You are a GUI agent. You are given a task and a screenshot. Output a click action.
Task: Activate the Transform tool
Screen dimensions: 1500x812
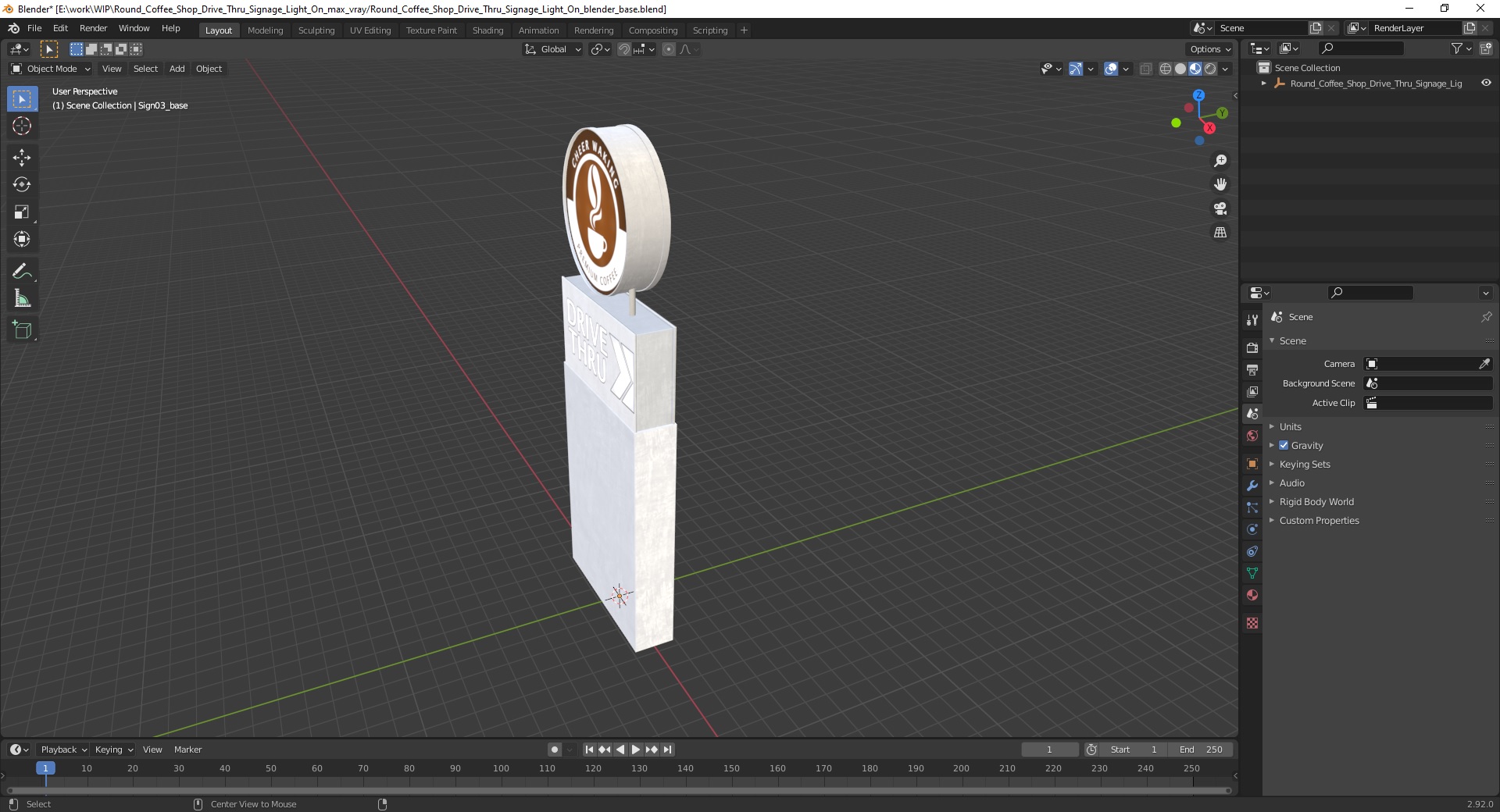coord(22,240)
